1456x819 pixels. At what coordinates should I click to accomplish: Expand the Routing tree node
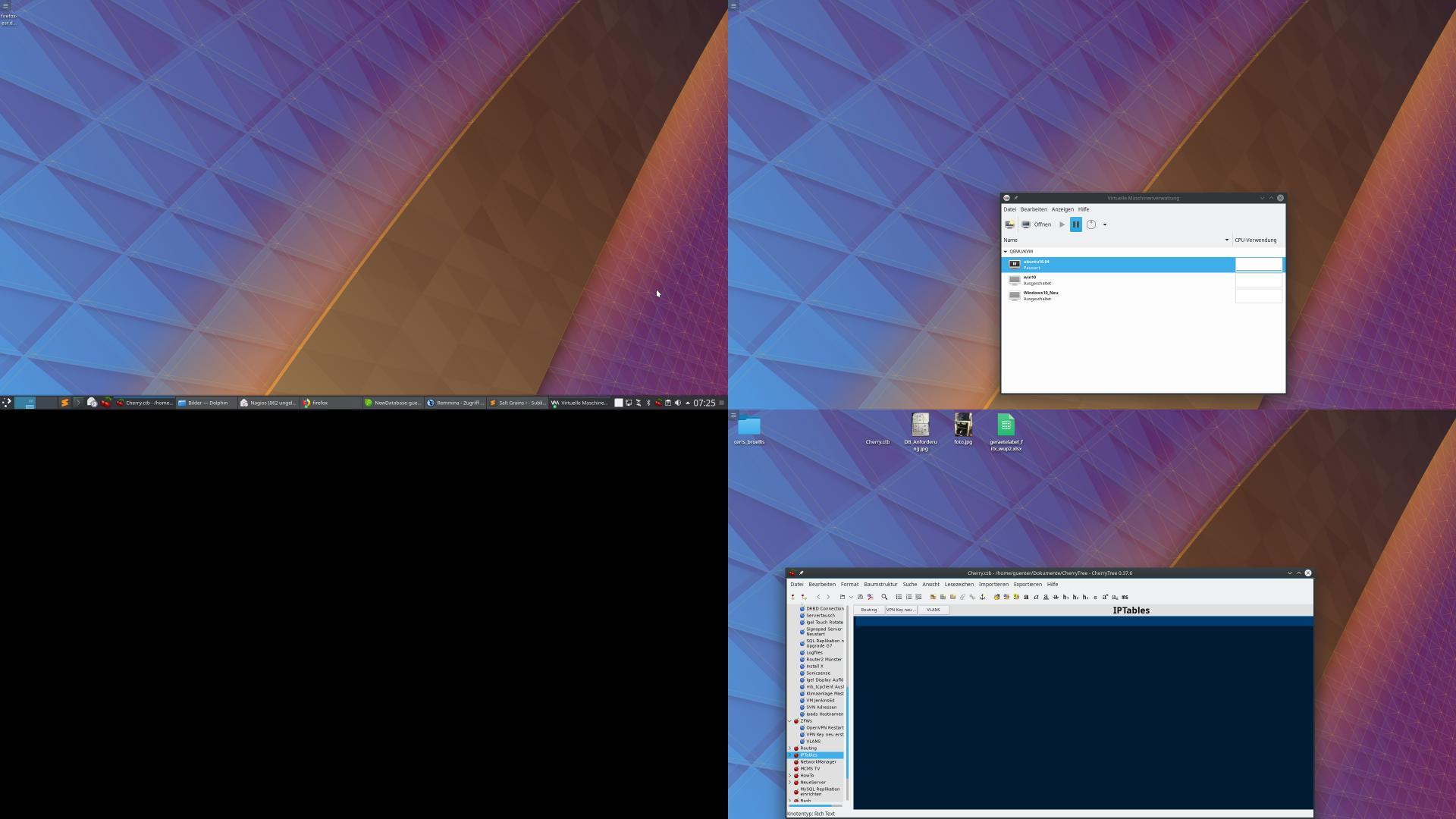[789, 748]
